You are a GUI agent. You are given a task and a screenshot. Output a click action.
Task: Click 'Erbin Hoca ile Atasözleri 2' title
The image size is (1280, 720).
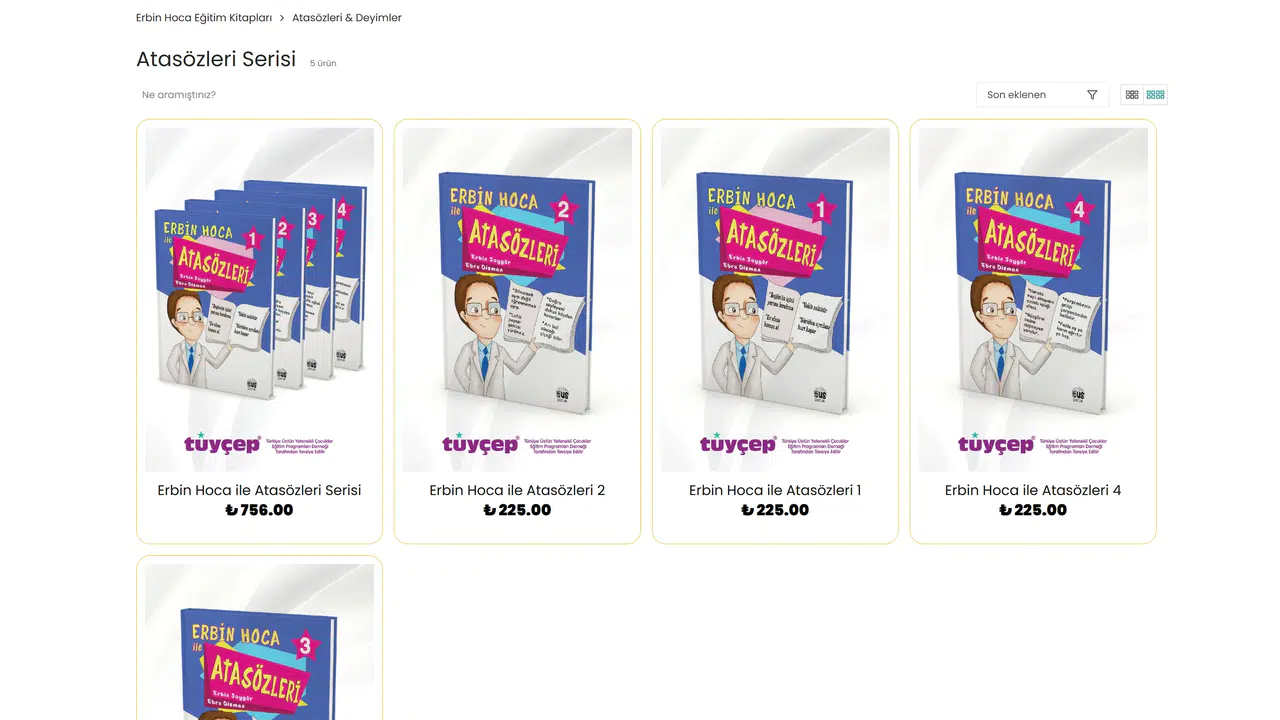(517, 490)
